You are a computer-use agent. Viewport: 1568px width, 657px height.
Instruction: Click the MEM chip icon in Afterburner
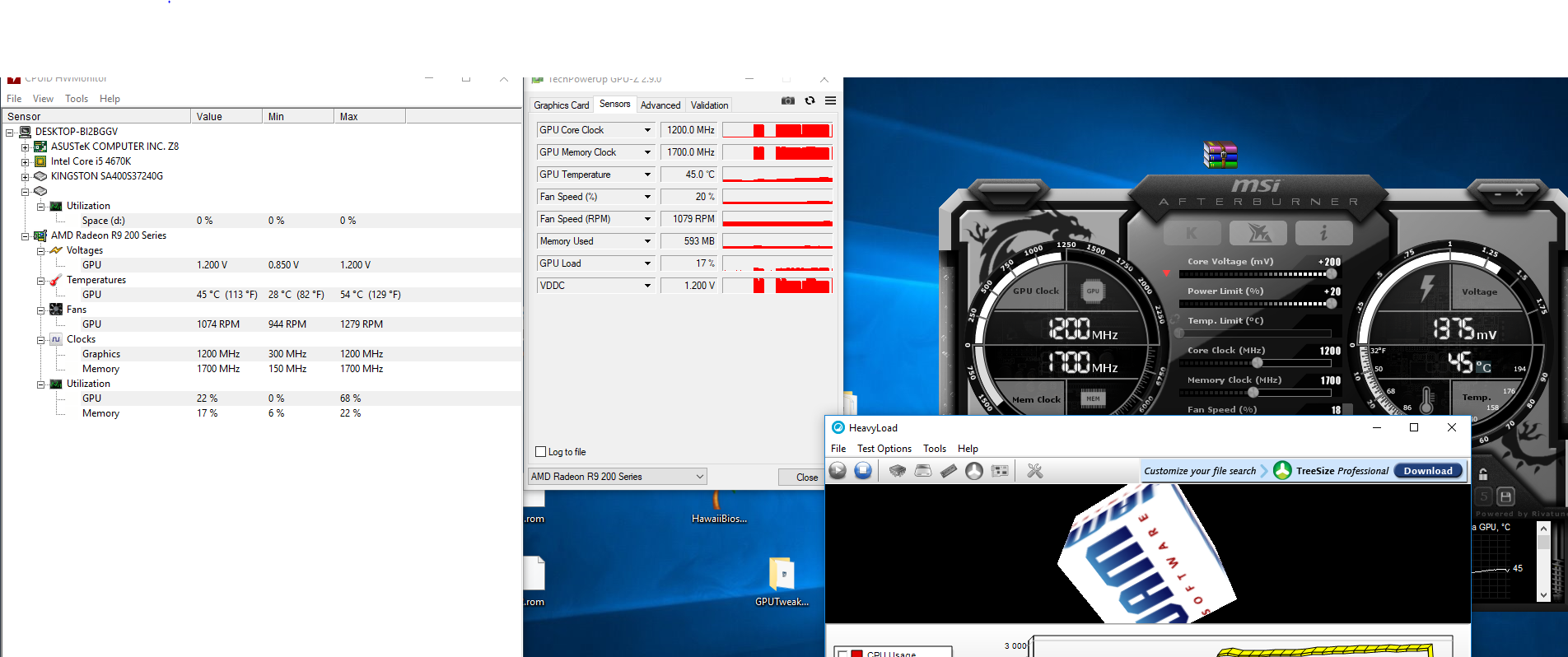click(1093, 398)
